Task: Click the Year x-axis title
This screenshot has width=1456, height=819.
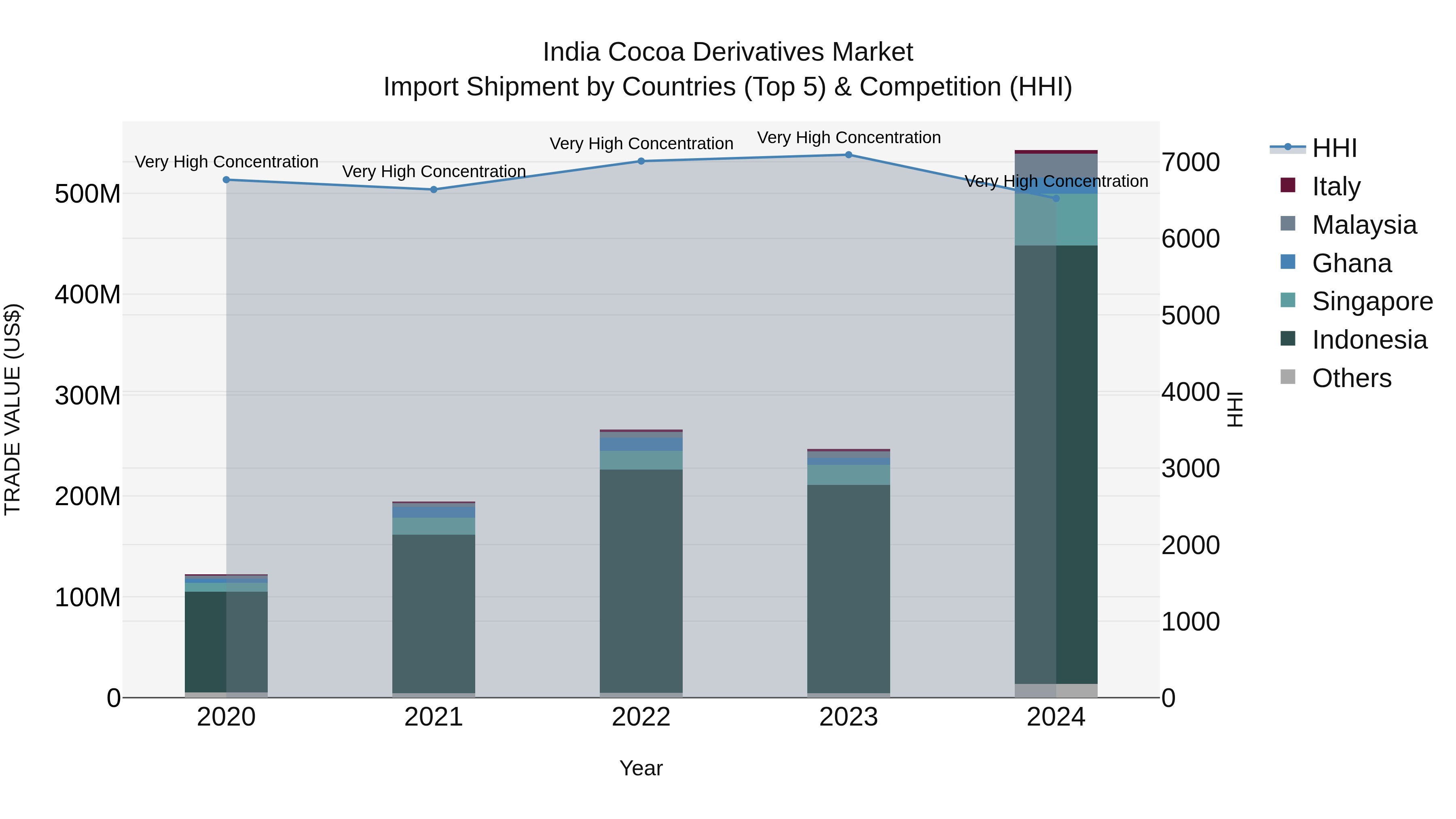Action: click(641, 768)
